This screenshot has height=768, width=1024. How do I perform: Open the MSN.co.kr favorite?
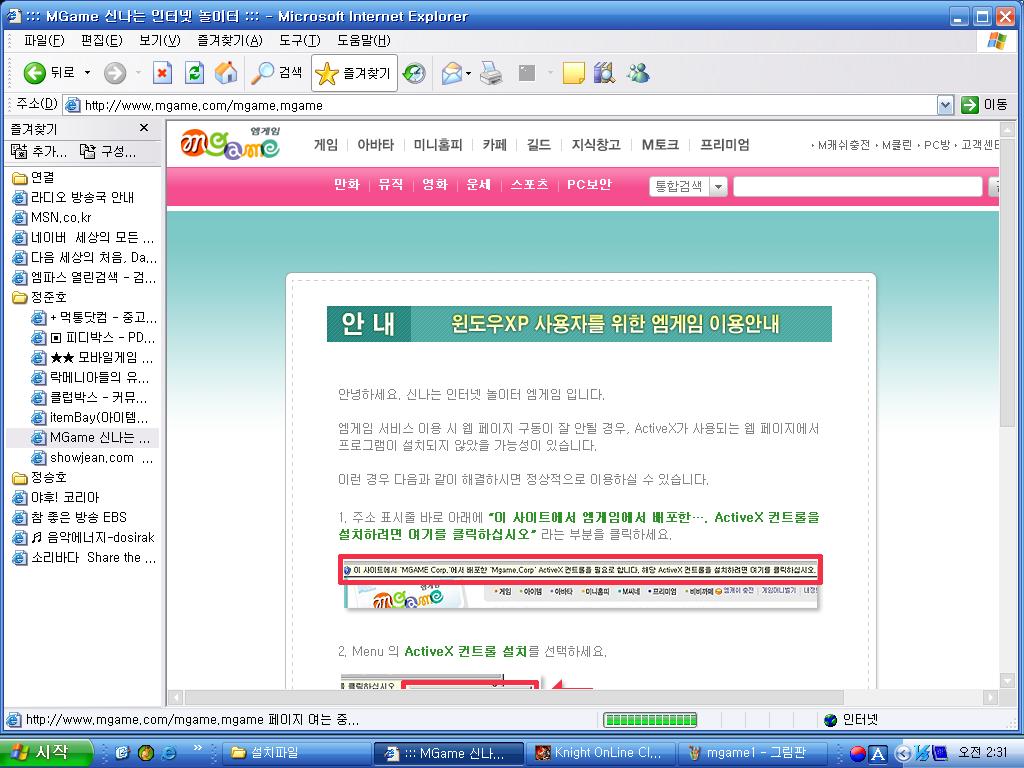click(52, 217)
